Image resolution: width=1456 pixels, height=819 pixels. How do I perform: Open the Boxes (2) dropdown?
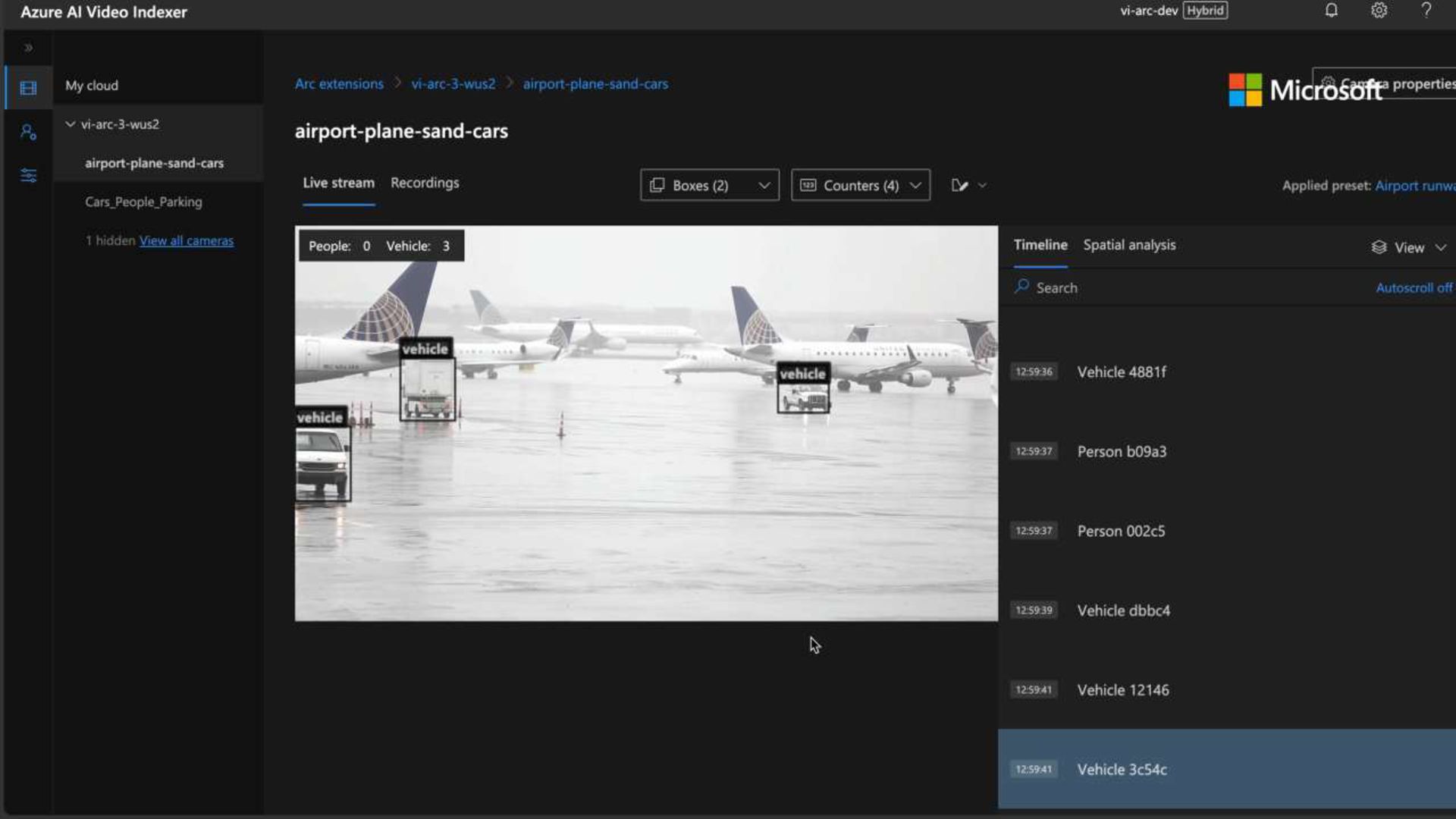click(709, 185)
